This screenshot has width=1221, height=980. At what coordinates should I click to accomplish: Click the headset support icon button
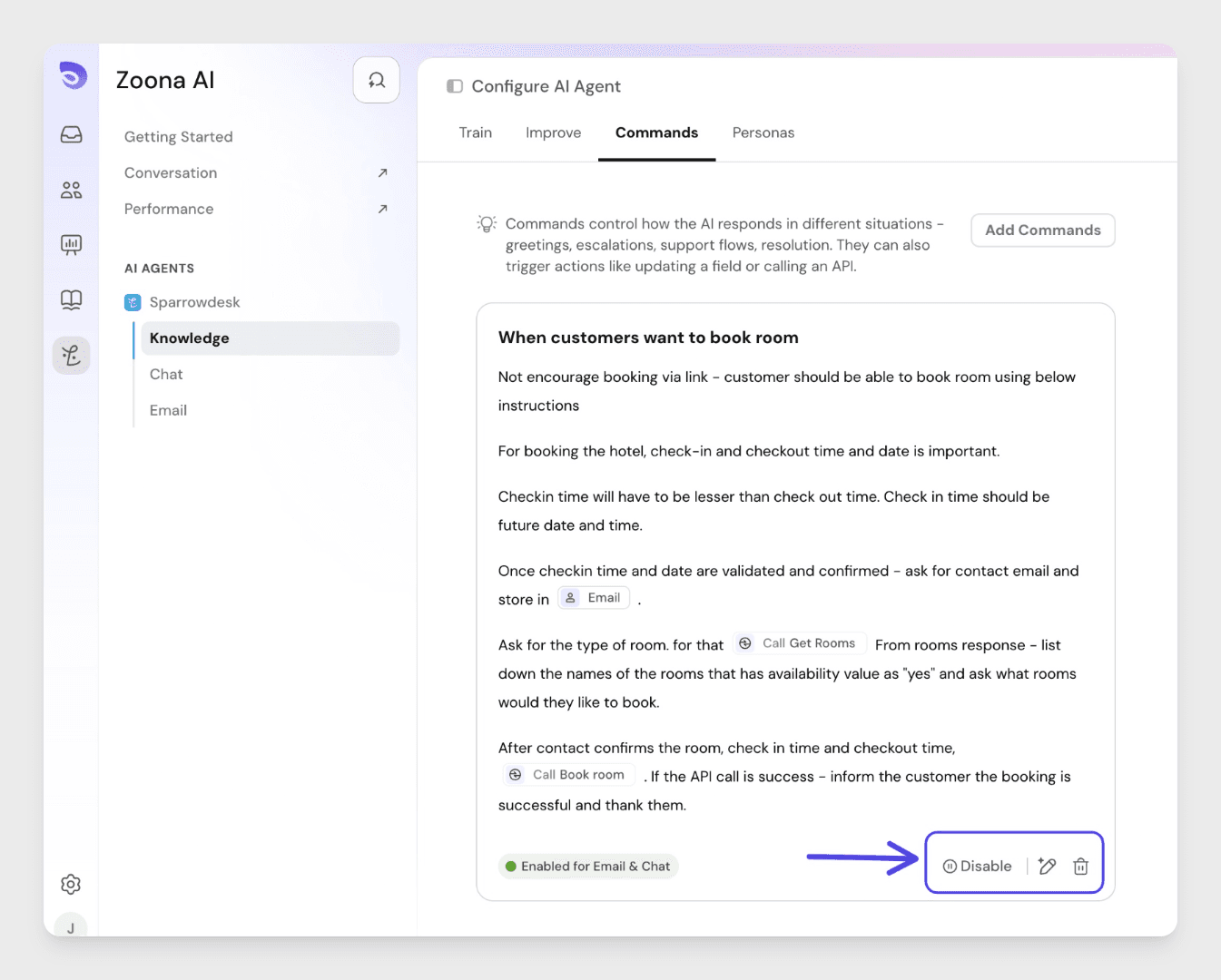tap(376, 81)
